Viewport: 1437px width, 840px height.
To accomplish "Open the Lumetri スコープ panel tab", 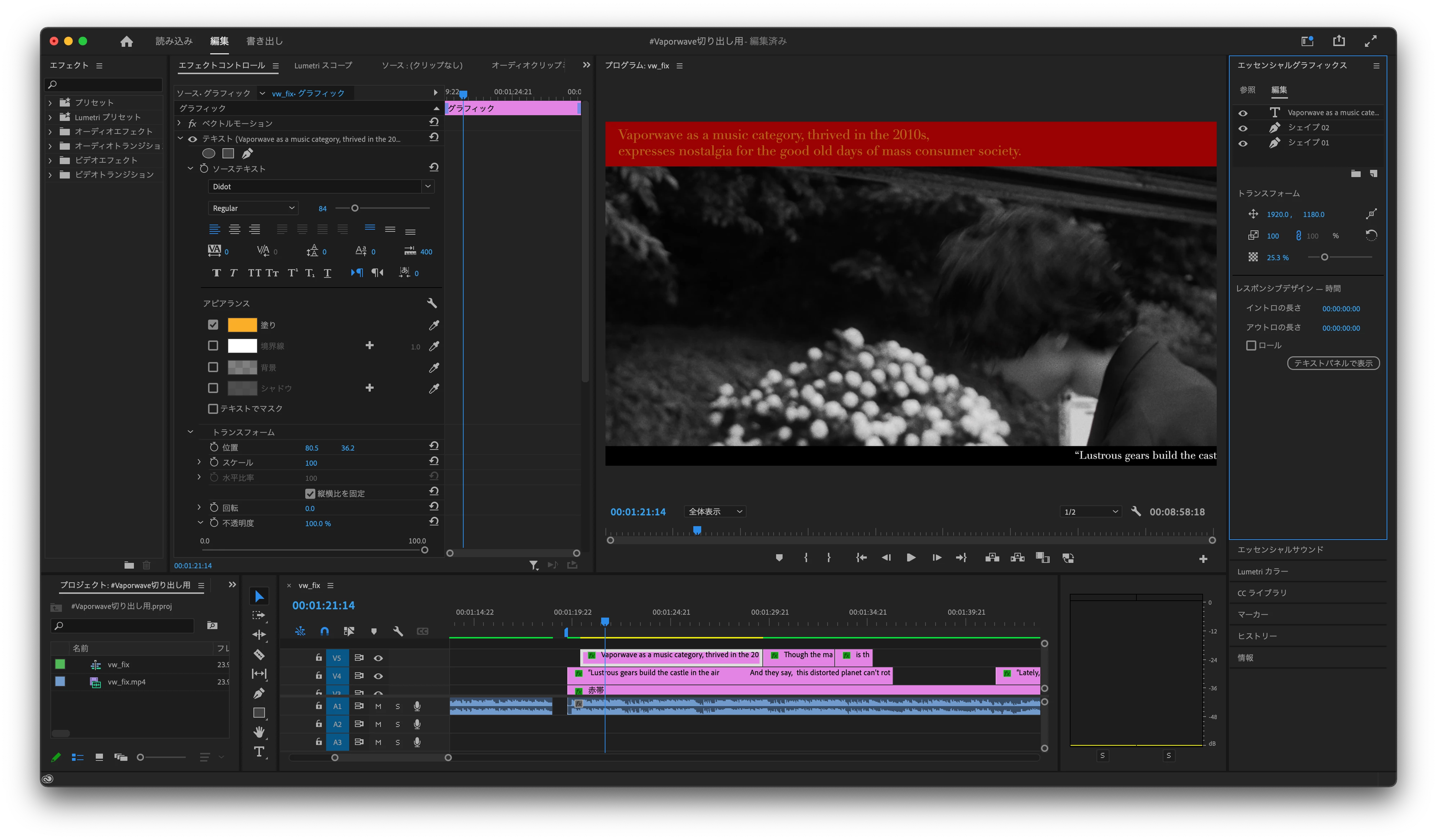I will click(323, 66).
